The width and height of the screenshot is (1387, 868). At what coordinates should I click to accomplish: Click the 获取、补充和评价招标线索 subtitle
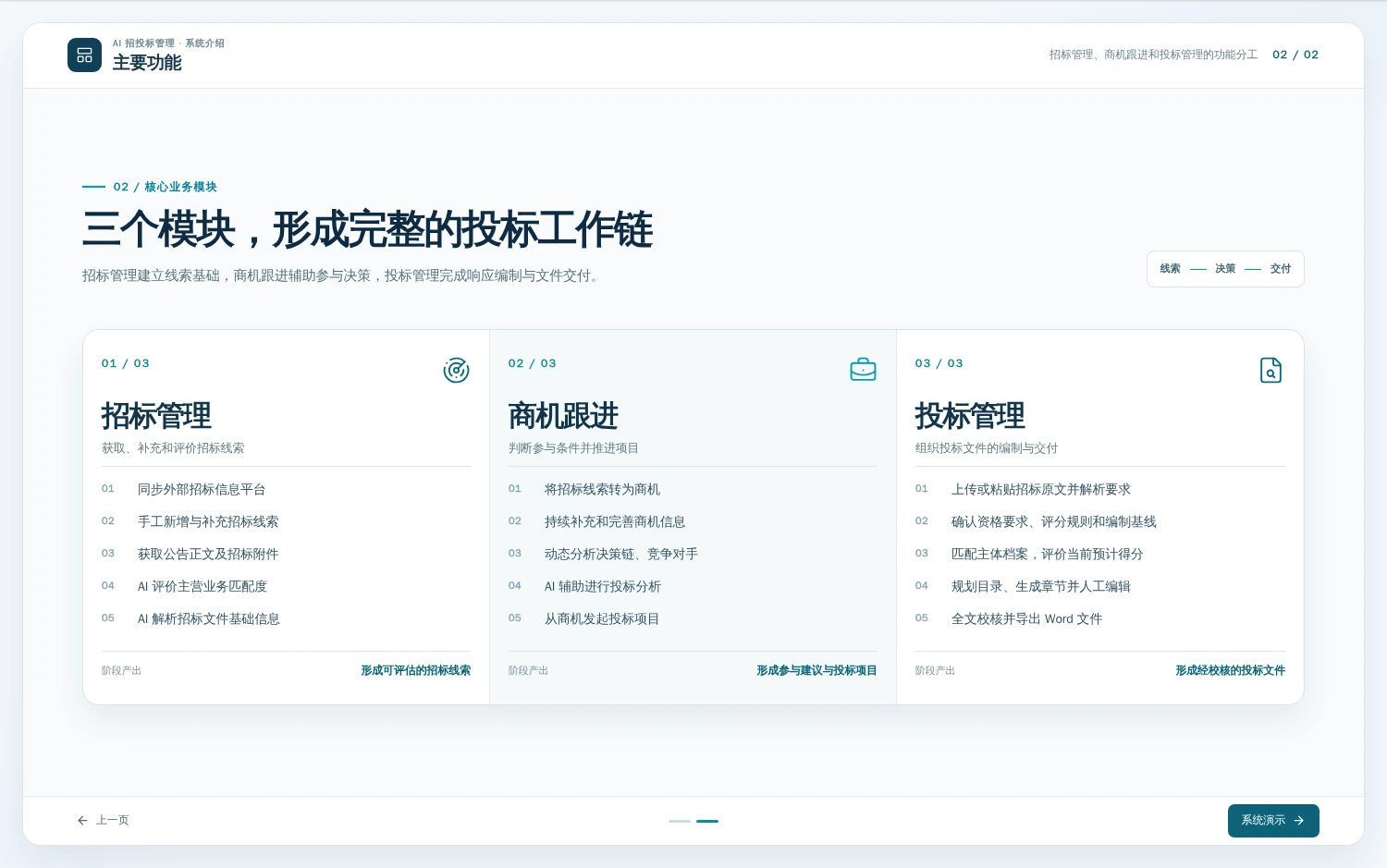173,447
